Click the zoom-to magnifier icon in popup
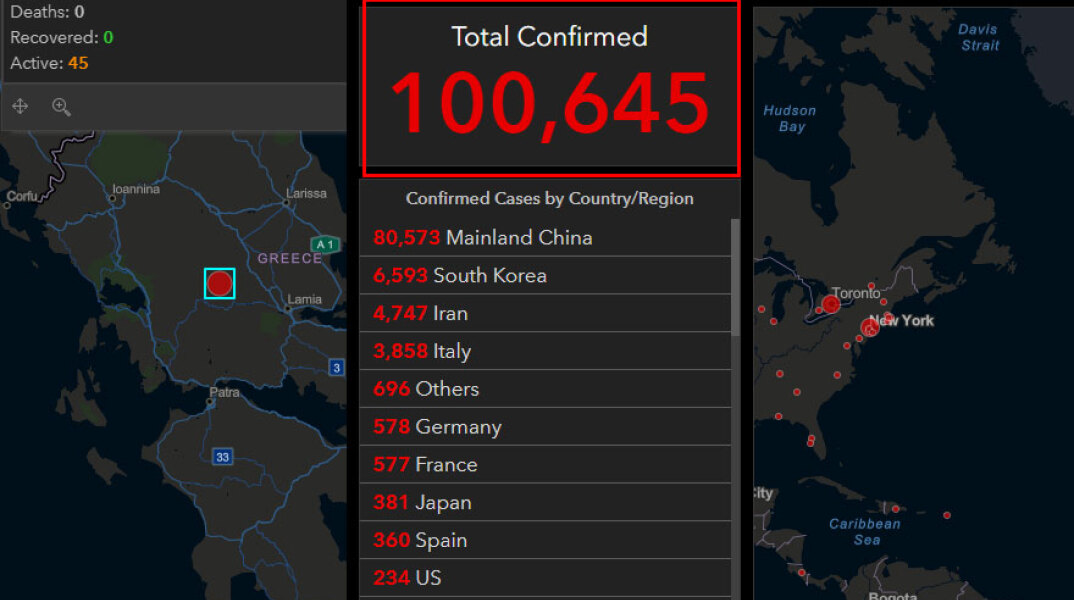Viewport: 1074px width, 600px height. (x=61, y=107)
